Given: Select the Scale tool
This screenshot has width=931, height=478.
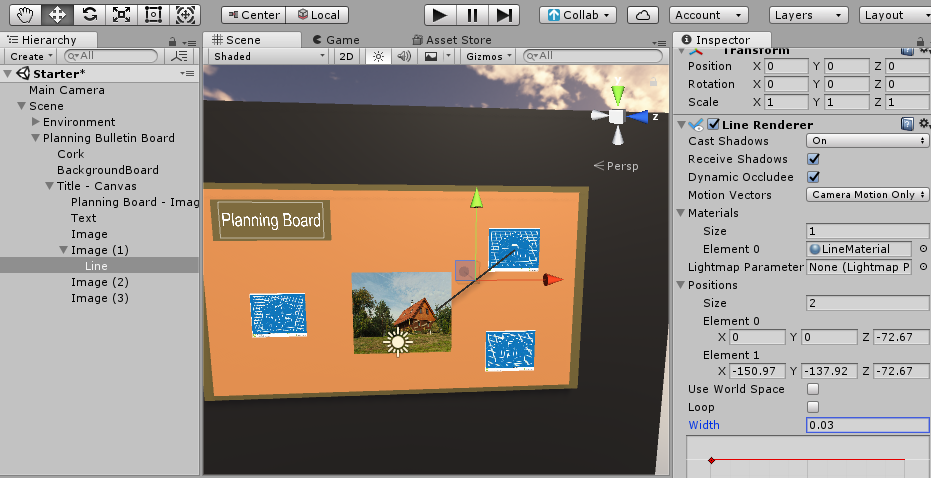Looking at the screenshot, I should pos(121,14).
